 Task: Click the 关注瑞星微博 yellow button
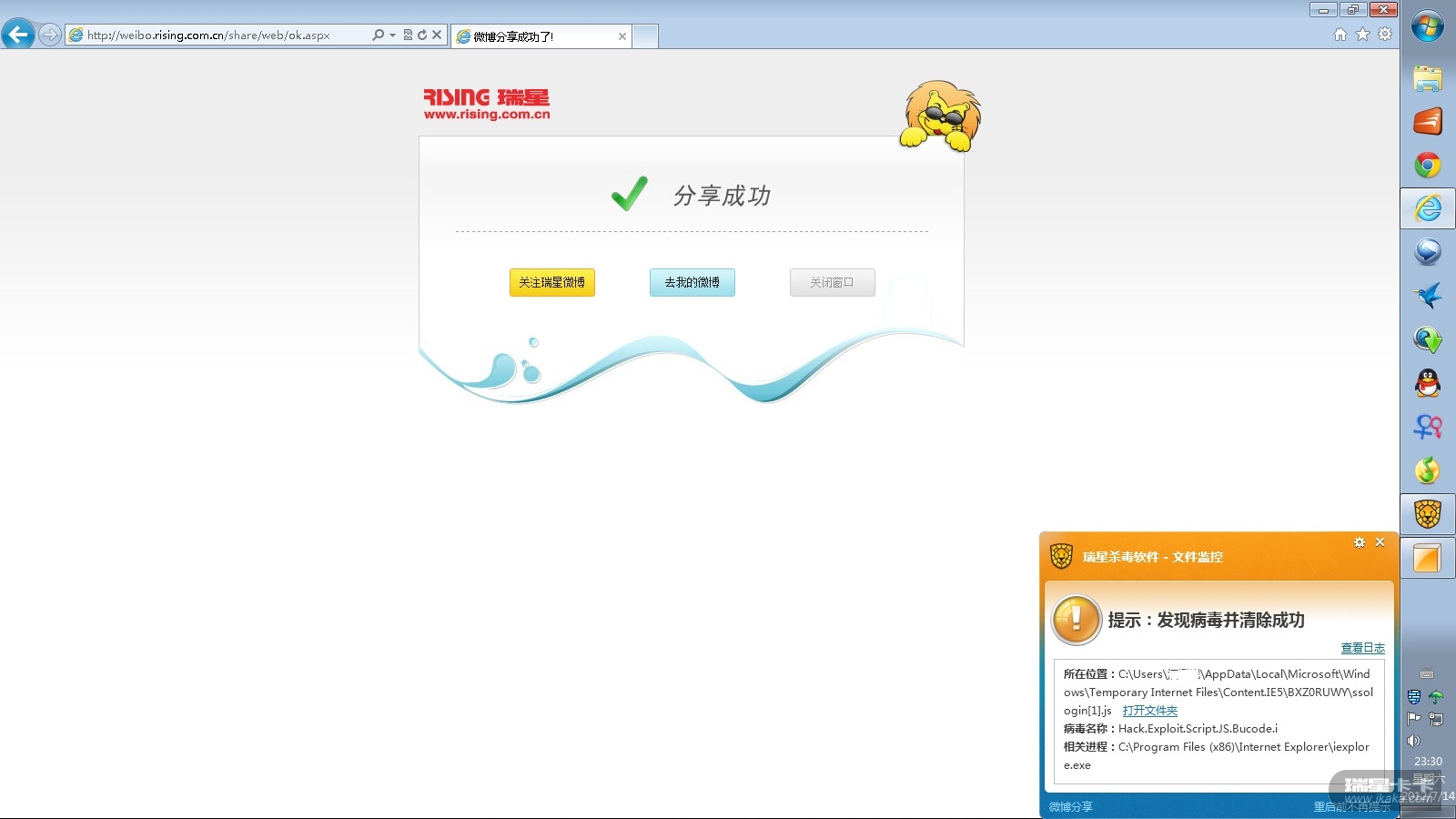(x=552, y=282)
